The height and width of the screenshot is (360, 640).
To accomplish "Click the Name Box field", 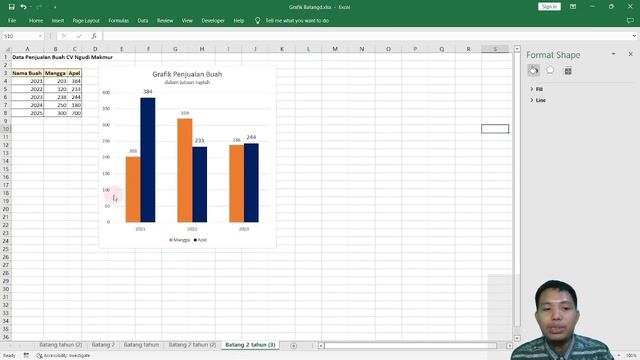I will click(20, 36).
